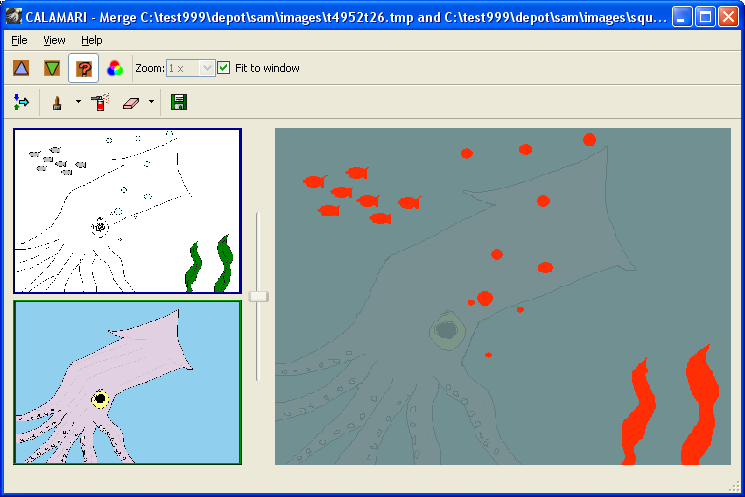
Task: Select the bottom colored squid thumbnail
Action: pyautogui.click(x=127, y=382)
